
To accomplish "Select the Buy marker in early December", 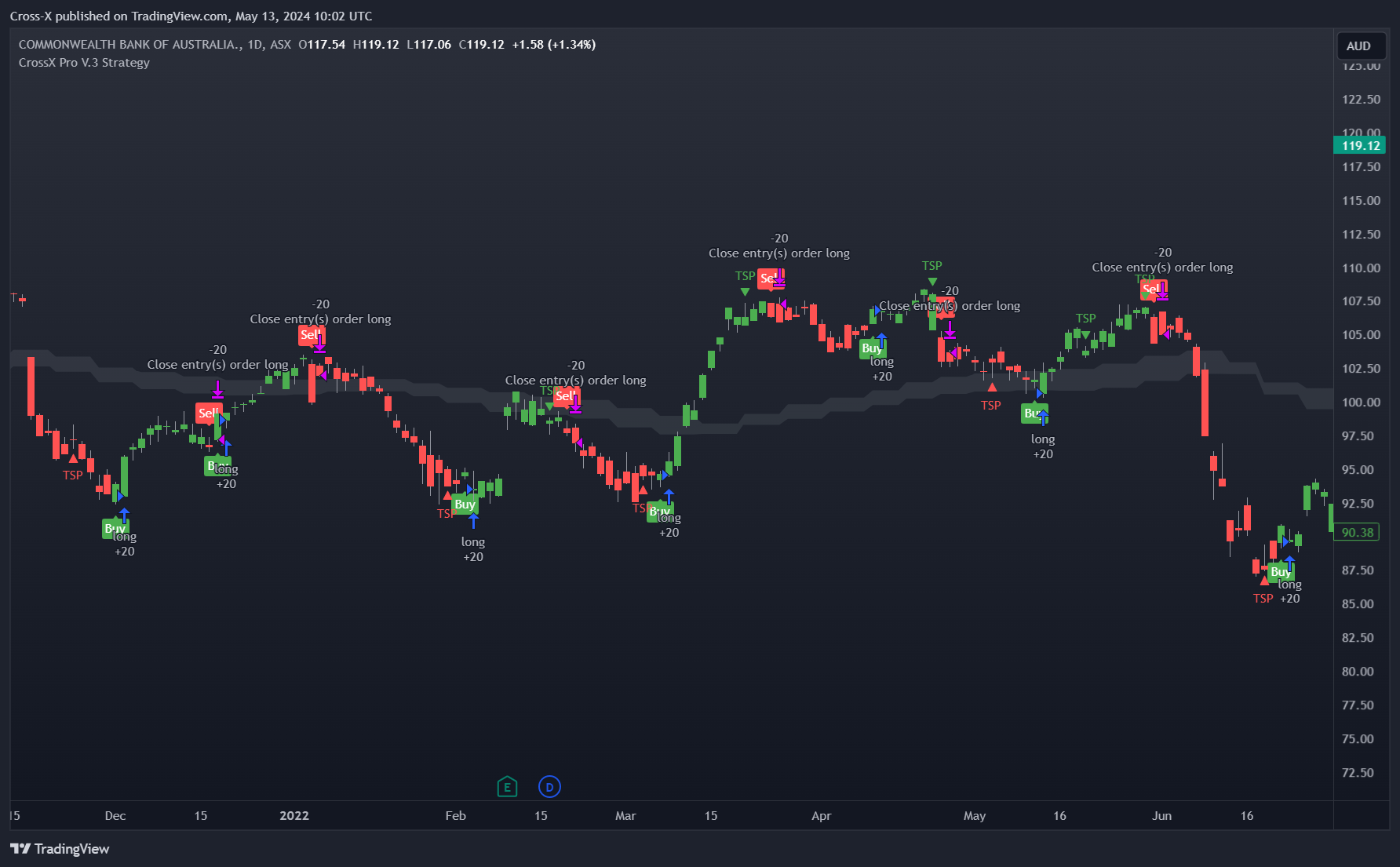I will click(x=115, y=528).
